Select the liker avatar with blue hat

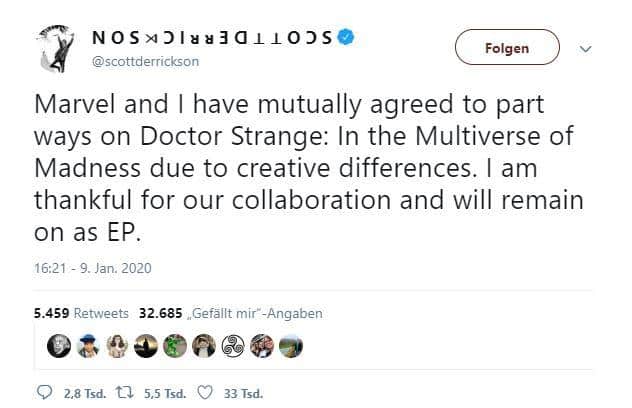(88, 346)
